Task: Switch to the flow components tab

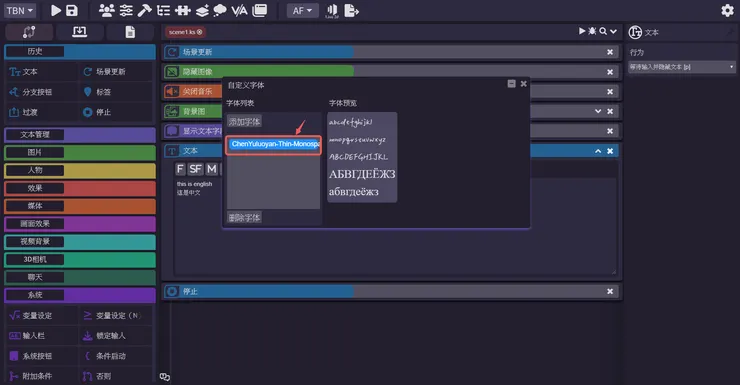Action: [29, 32]
